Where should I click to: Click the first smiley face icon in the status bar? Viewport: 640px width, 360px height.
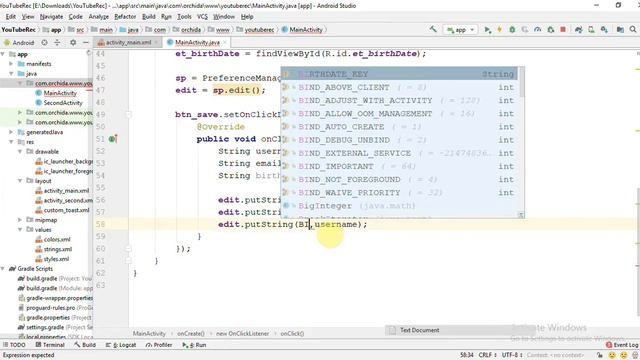612,355
